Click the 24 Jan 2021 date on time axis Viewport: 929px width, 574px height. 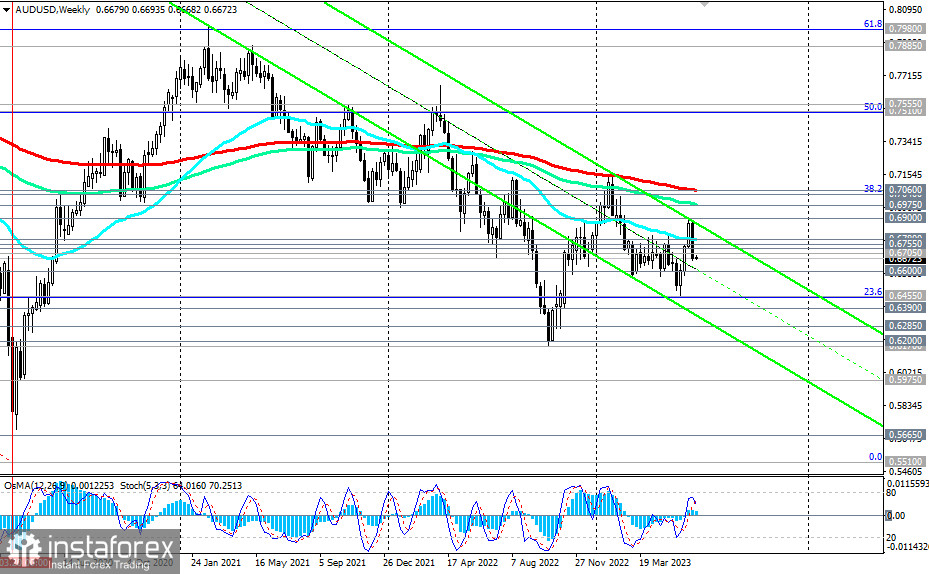216,562
